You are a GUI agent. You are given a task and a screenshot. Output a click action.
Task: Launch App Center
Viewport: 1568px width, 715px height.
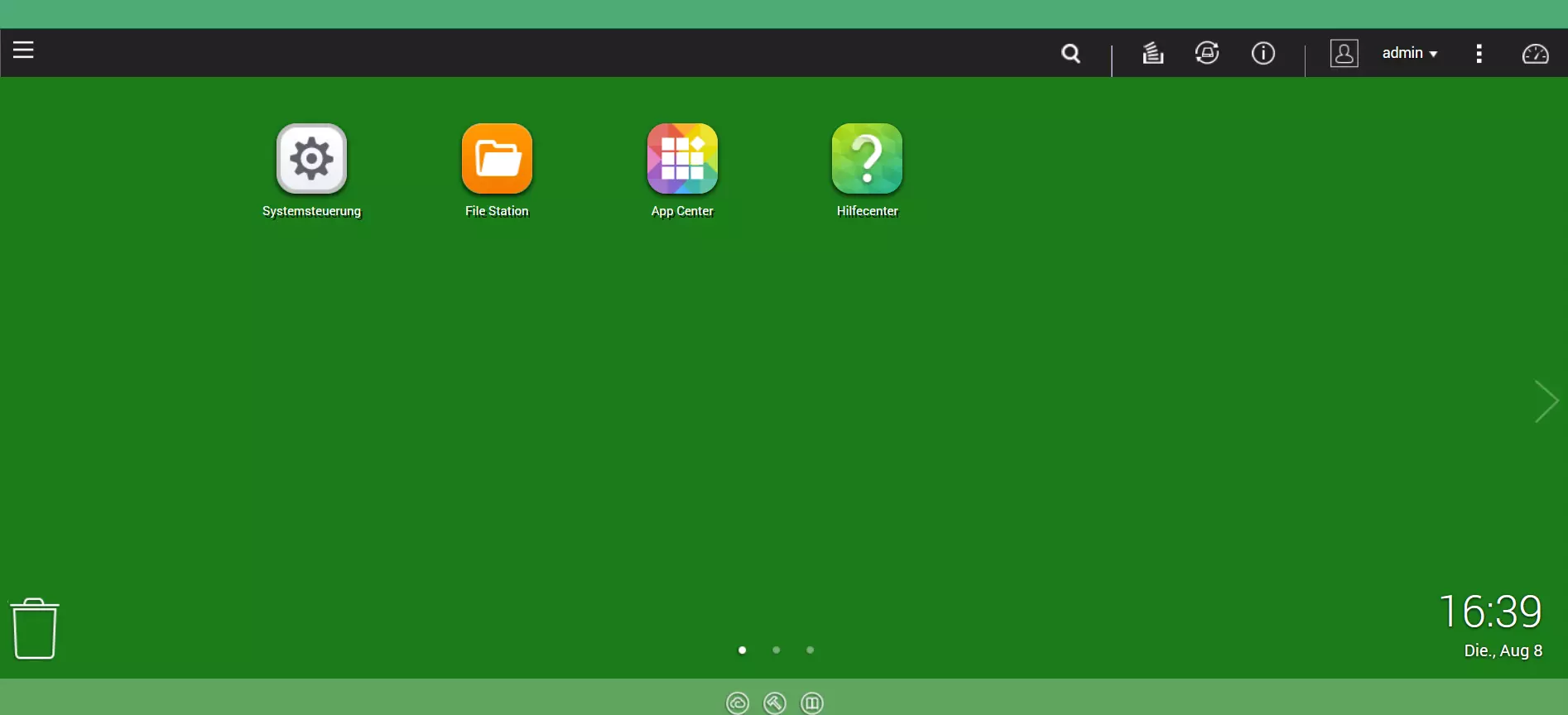click(682, 159)
